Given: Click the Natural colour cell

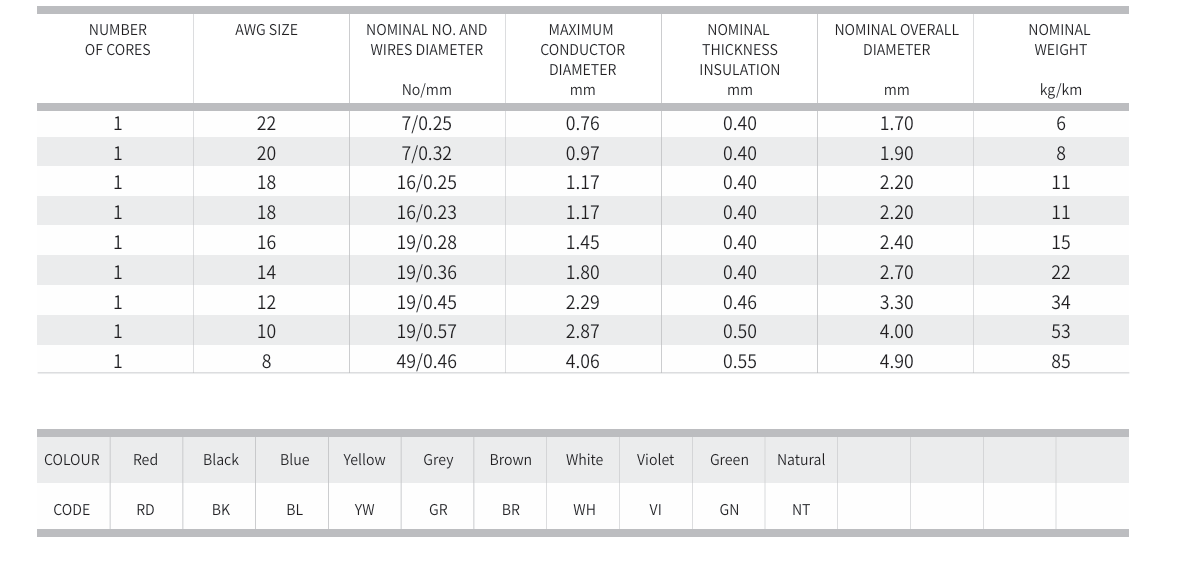Looking at the screenshot, I should click(801, 460).
